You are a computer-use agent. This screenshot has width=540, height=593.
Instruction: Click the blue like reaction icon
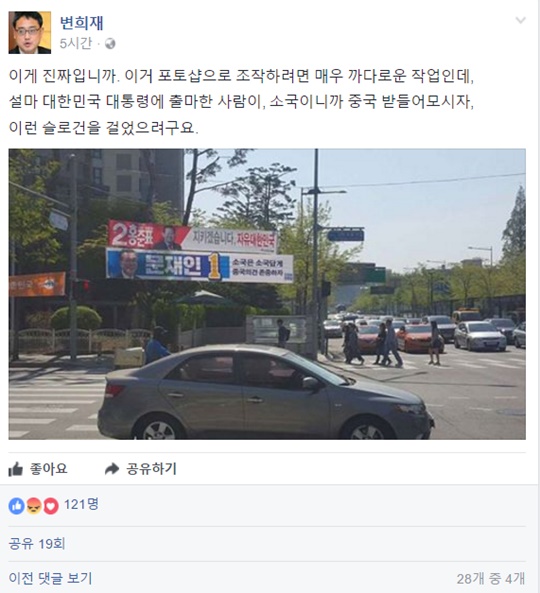(16, 506)
